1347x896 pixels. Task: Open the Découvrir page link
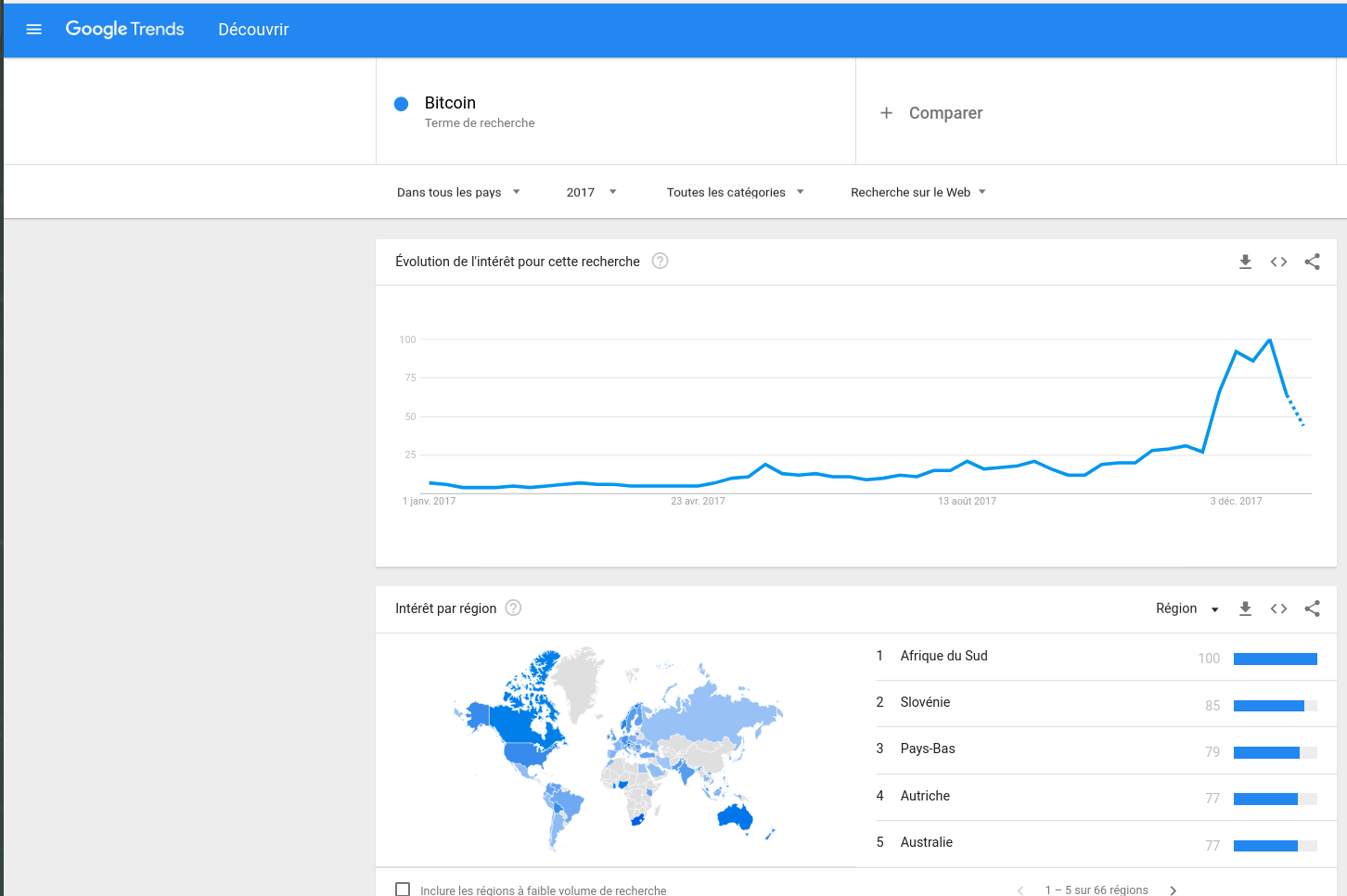pos(253,30)
